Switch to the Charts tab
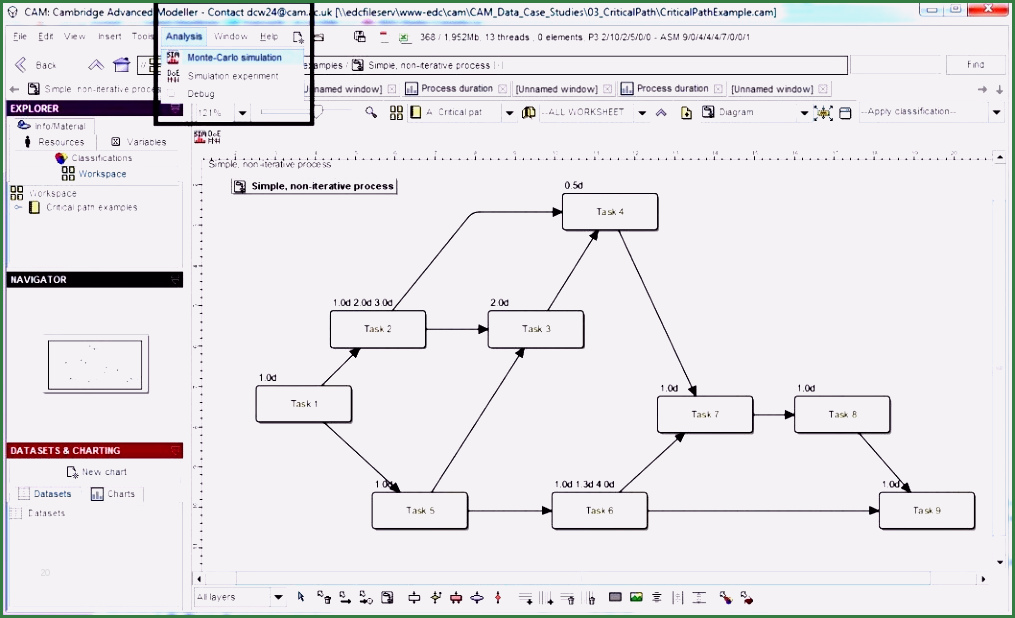The height and width of the screenshot is (618, 1015). (113, 494)
